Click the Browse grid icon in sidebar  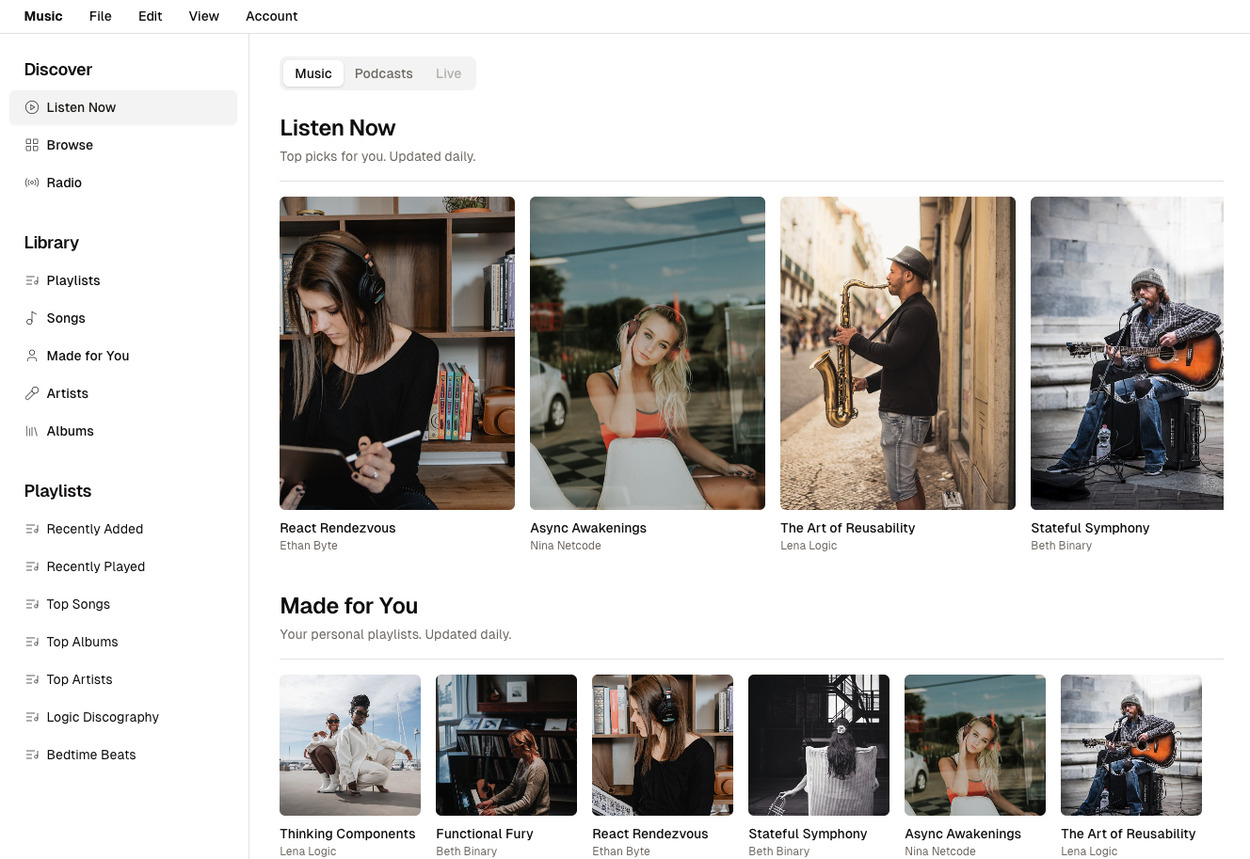(x=32, y=145)
